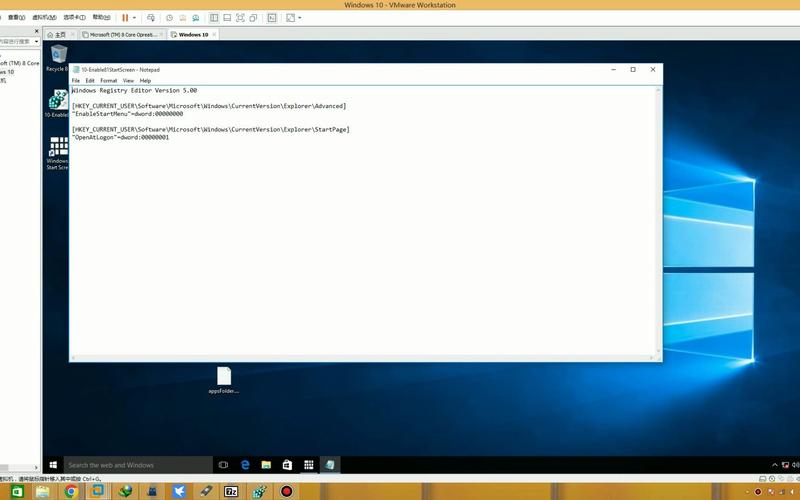Open the power options dropdown next to pause

click(134, 17)
